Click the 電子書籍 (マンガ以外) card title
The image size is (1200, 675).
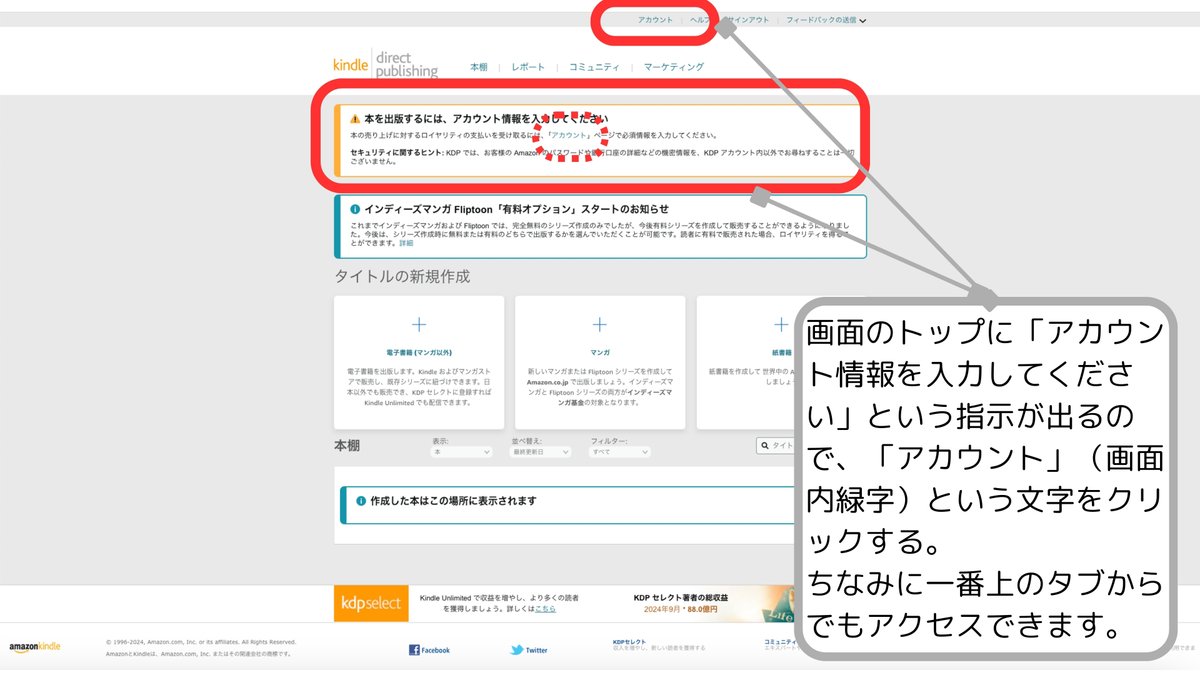click(419, 353)
